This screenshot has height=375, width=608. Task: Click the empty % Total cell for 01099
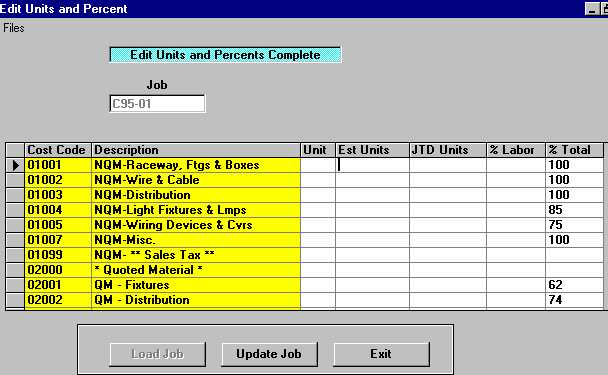575,255
